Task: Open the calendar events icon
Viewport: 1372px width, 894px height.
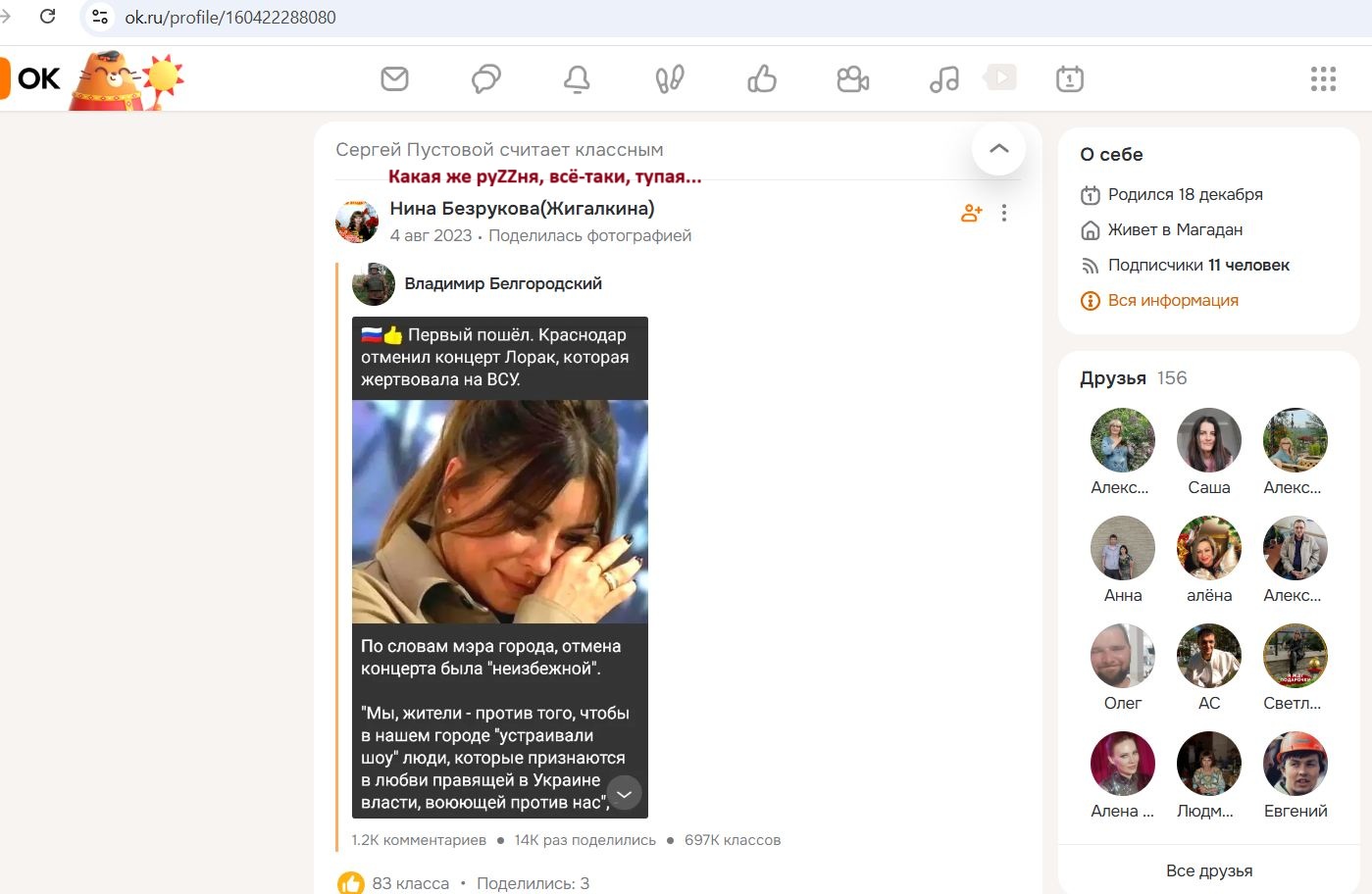Action: coord(1069,78)
